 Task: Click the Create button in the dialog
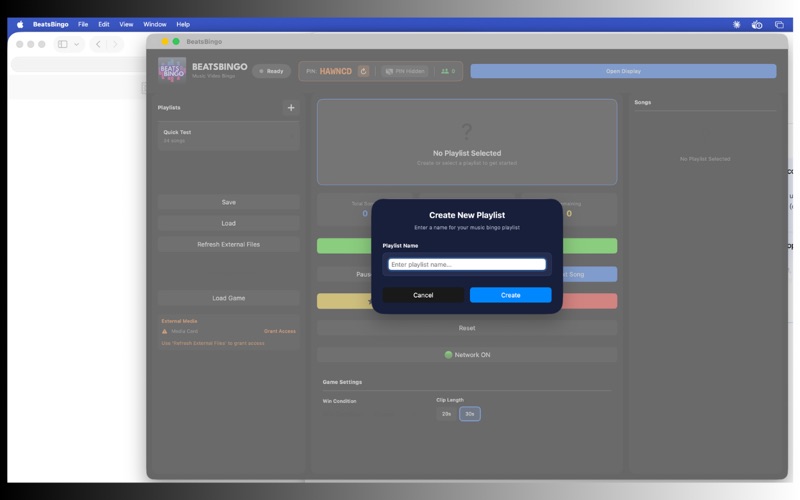[x=510, y=295]
